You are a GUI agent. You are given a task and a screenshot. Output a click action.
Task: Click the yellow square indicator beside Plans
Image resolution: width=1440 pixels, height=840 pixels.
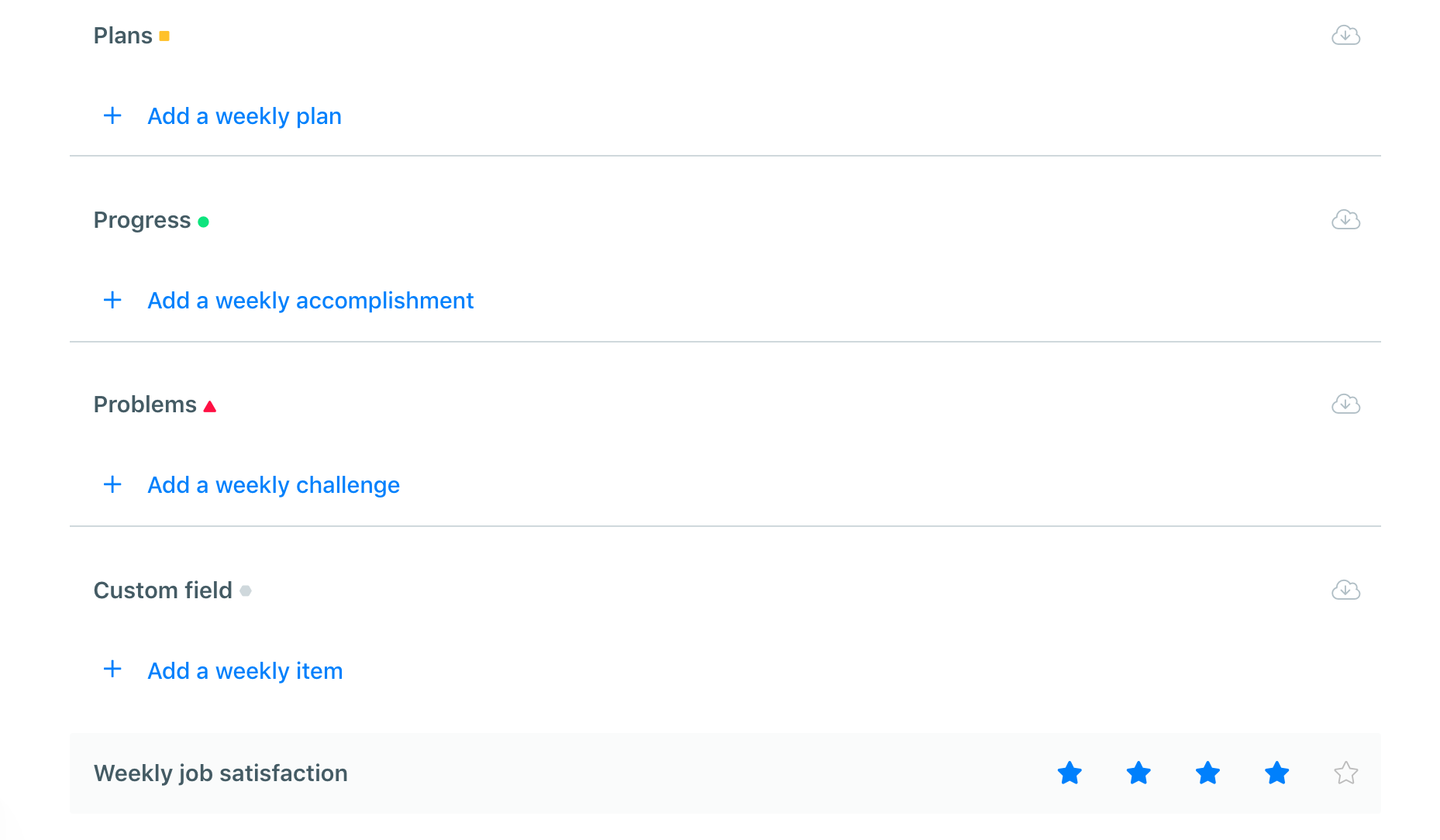tap(164, 36)
